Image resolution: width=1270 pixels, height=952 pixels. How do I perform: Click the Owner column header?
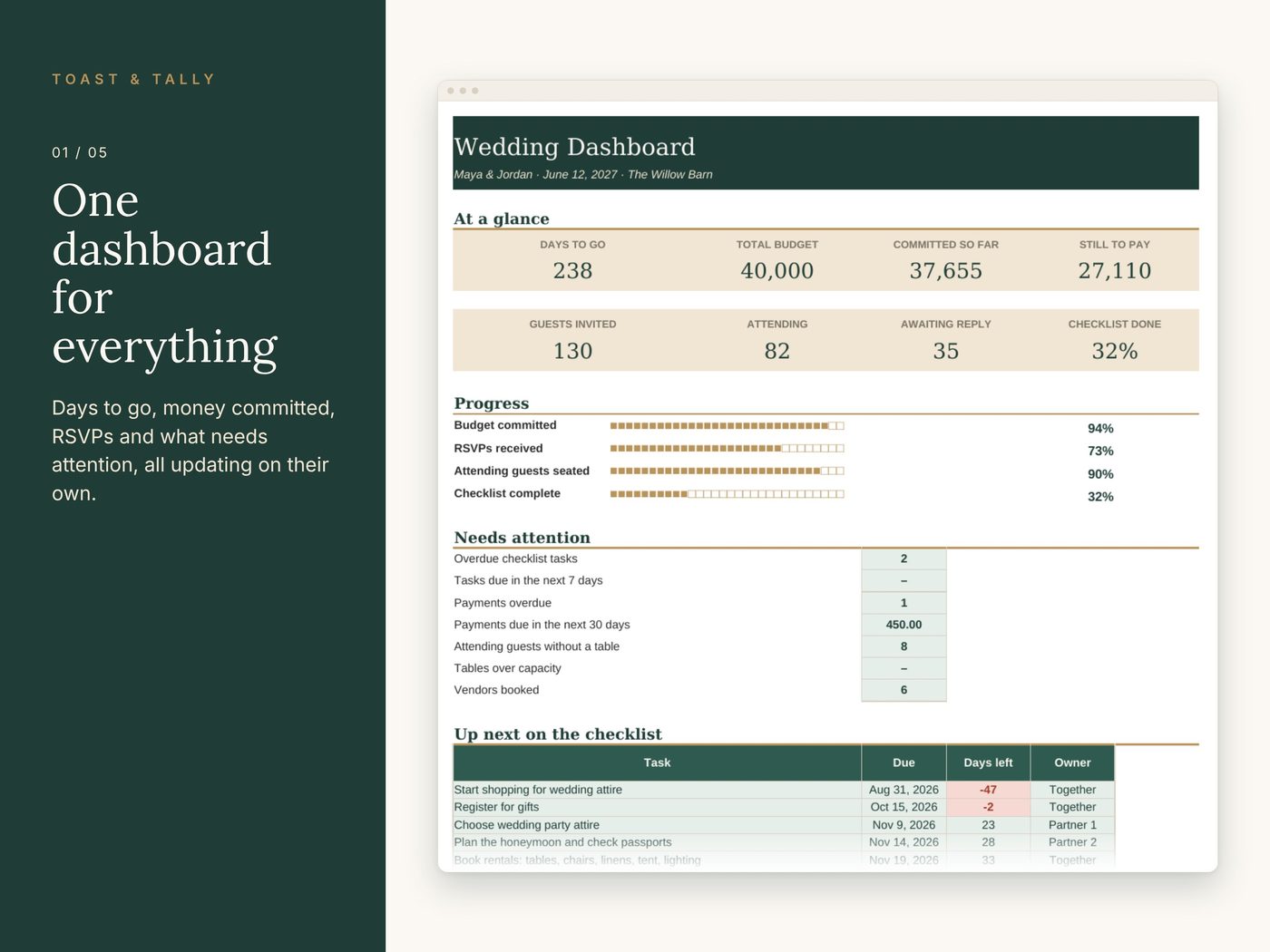click(1072, 763)
